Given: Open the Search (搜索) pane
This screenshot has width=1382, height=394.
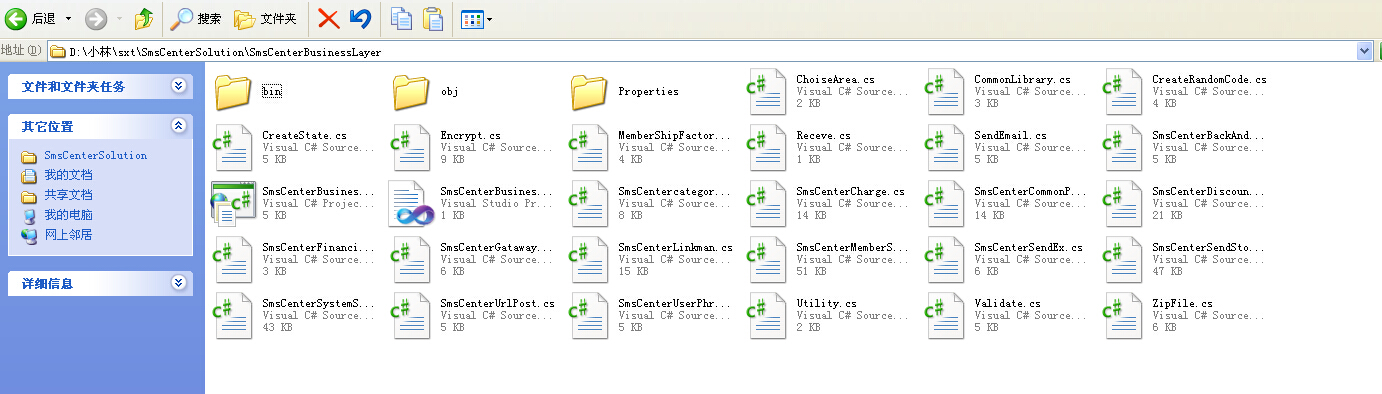Looking at the screenshot, I should pyautogui.click(x=196, y=18).
